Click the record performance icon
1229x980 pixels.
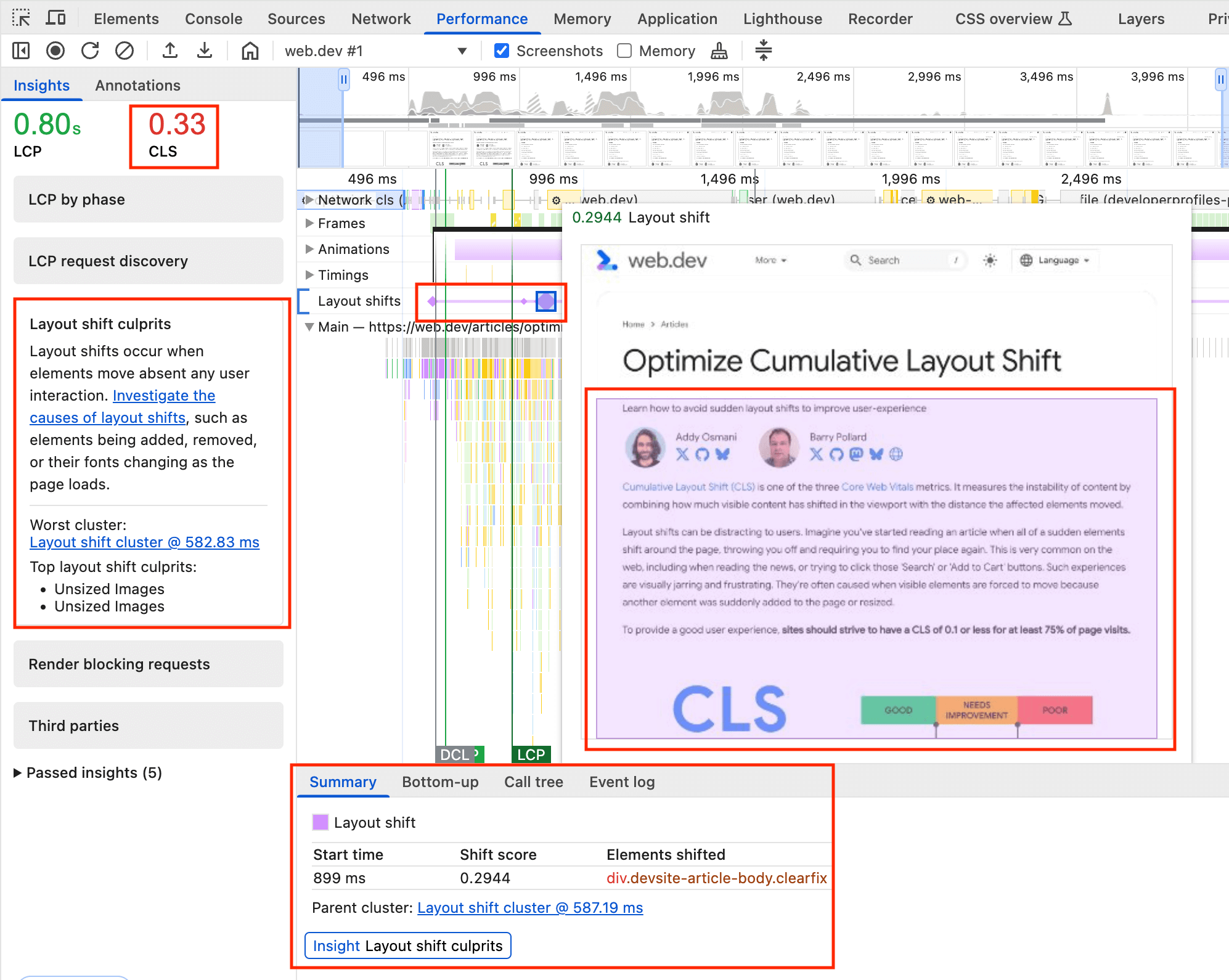pos(57,50)
